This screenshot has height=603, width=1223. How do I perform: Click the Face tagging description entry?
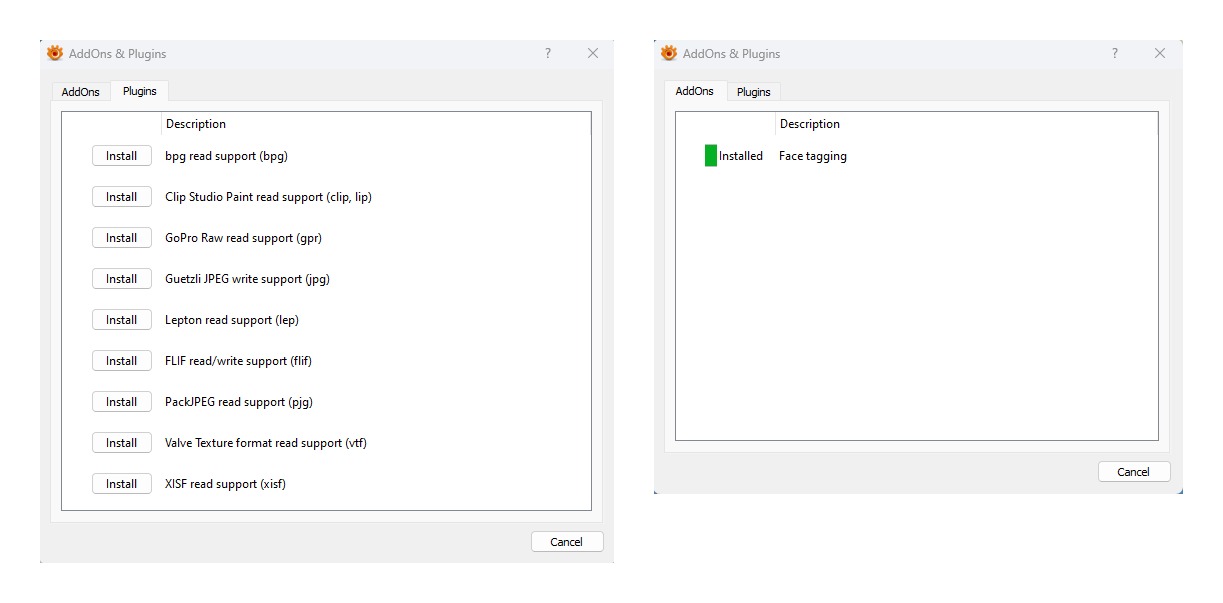point(813,156)
